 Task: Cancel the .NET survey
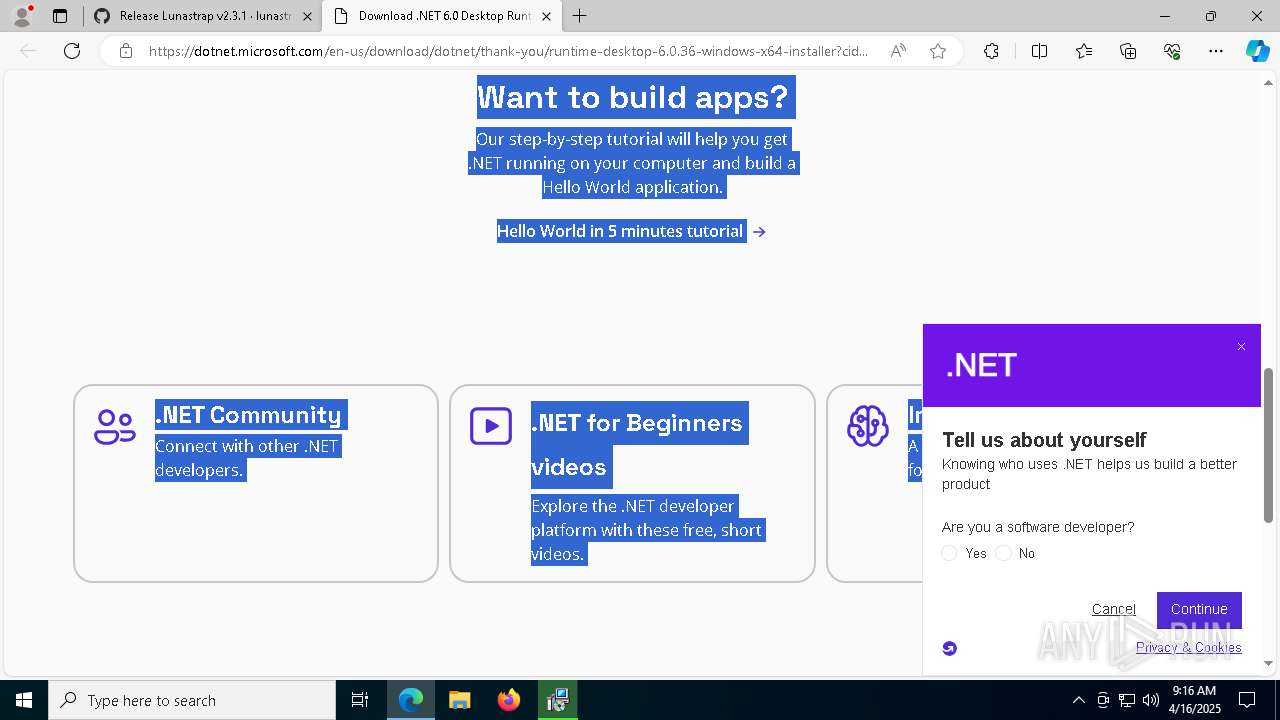[1114, 609]
